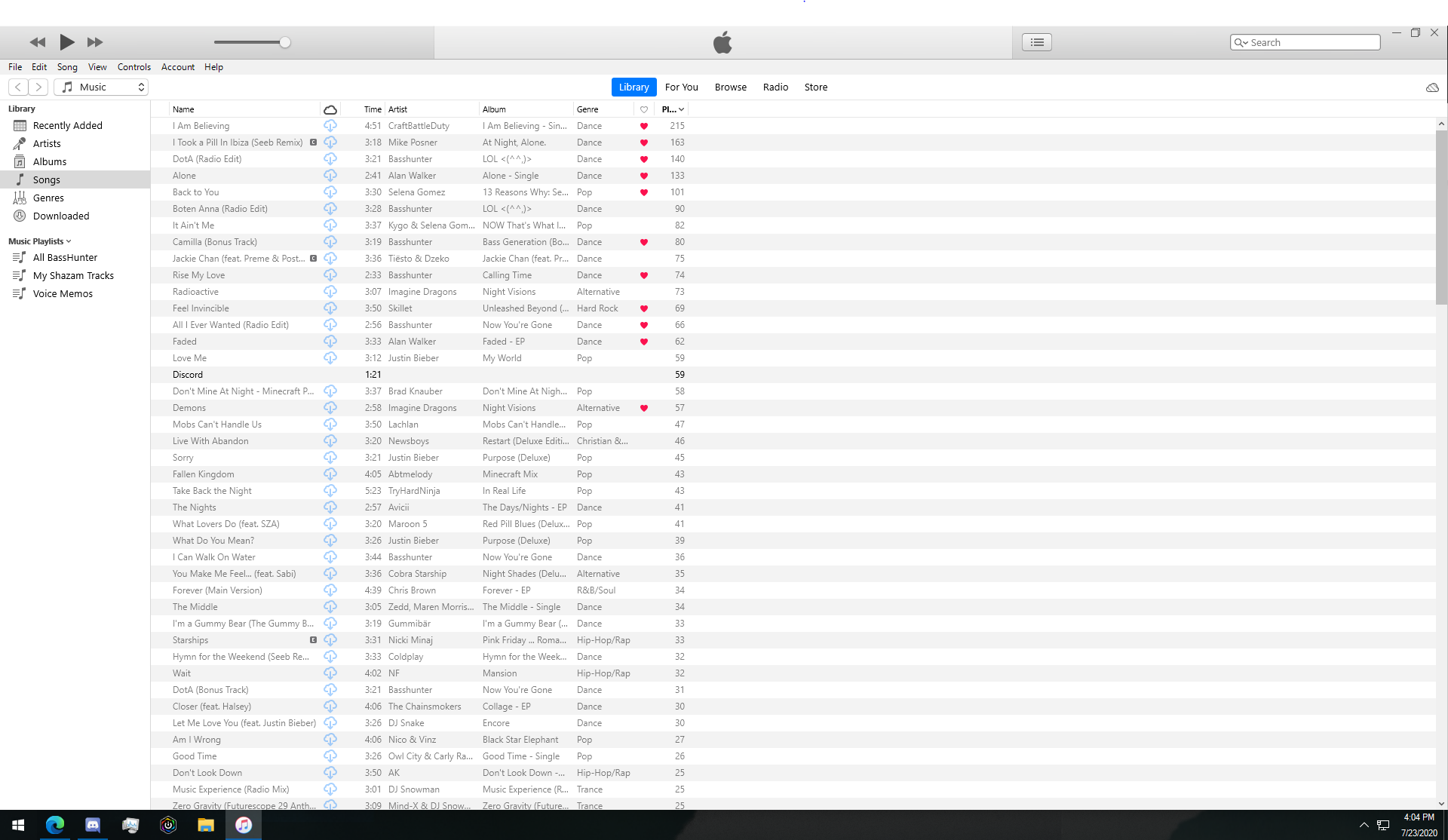Open the Up Next list view button
This screenshot has width=1448, height=840.
point(1037,42)
